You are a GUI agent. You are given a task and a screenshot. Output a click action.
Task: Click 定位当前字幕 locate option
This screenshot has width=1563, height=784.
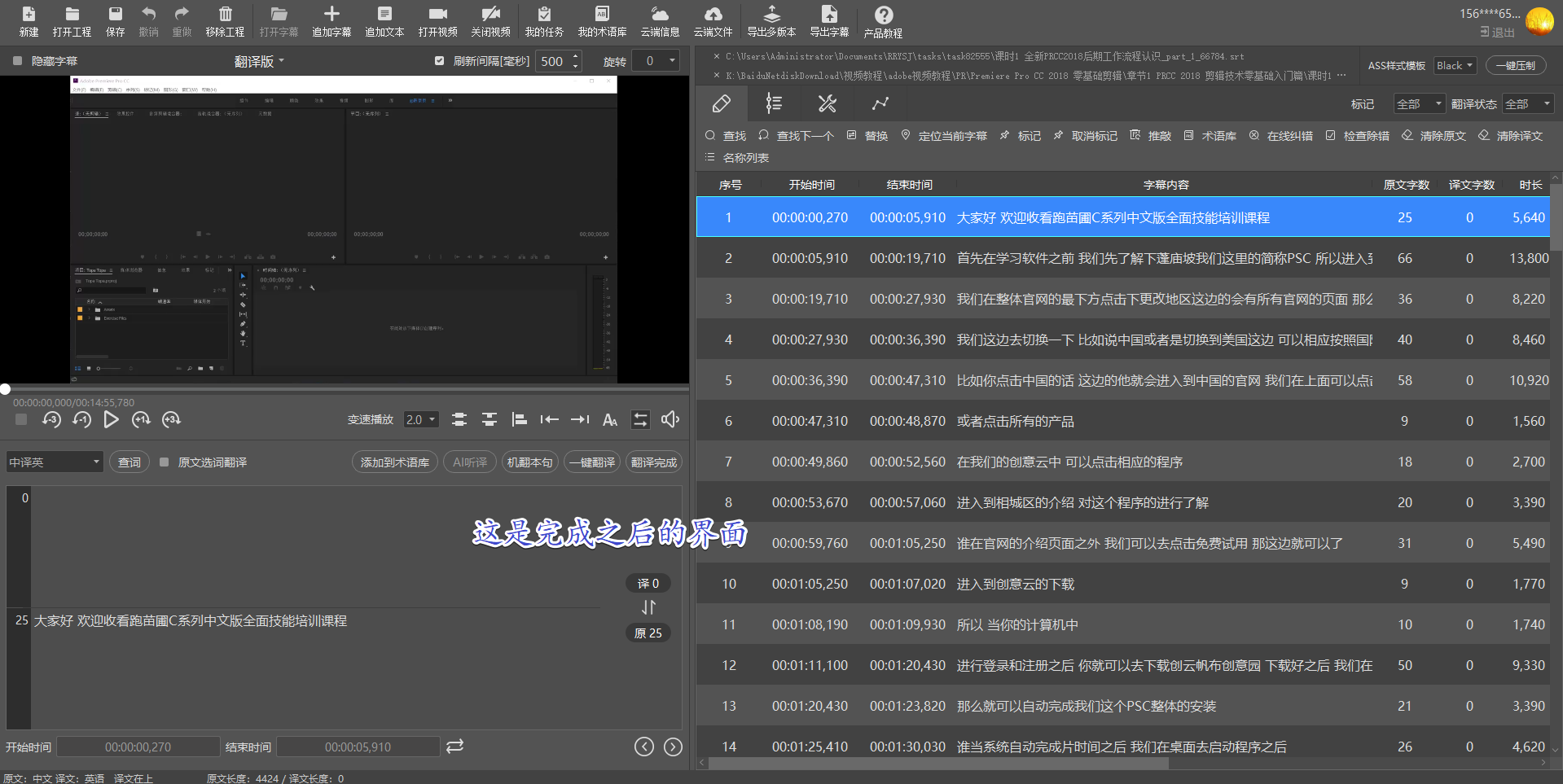click(x=944, y=136)
